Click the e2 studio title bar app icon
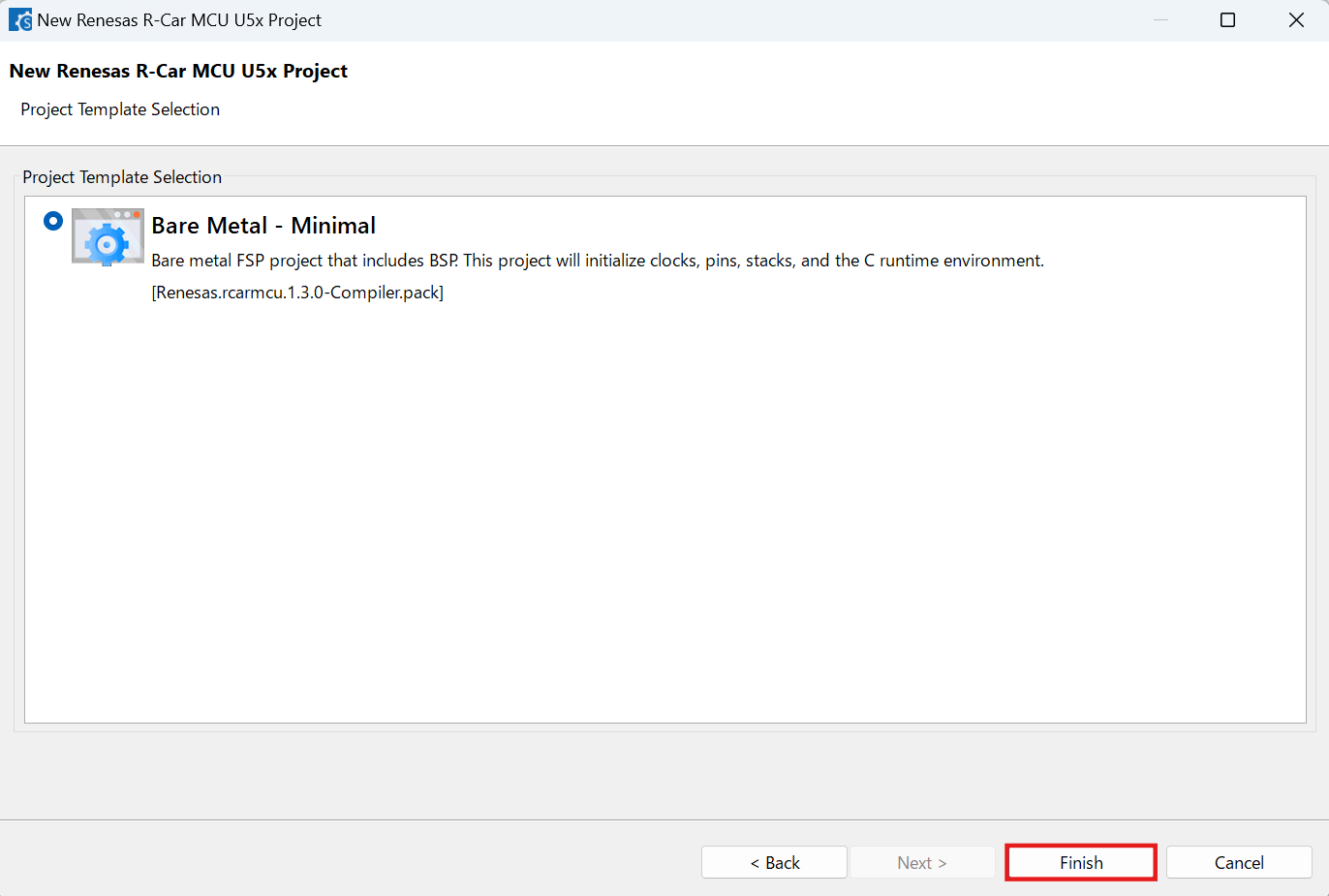This screenshot has height=896, width=1329. (x=20, y=19)
